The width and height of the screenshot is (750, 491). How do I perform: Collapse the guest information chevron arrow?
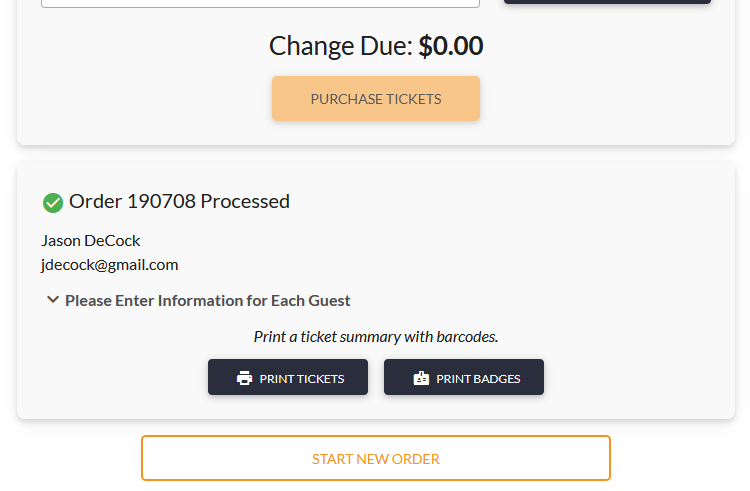(x=53, y=300)
